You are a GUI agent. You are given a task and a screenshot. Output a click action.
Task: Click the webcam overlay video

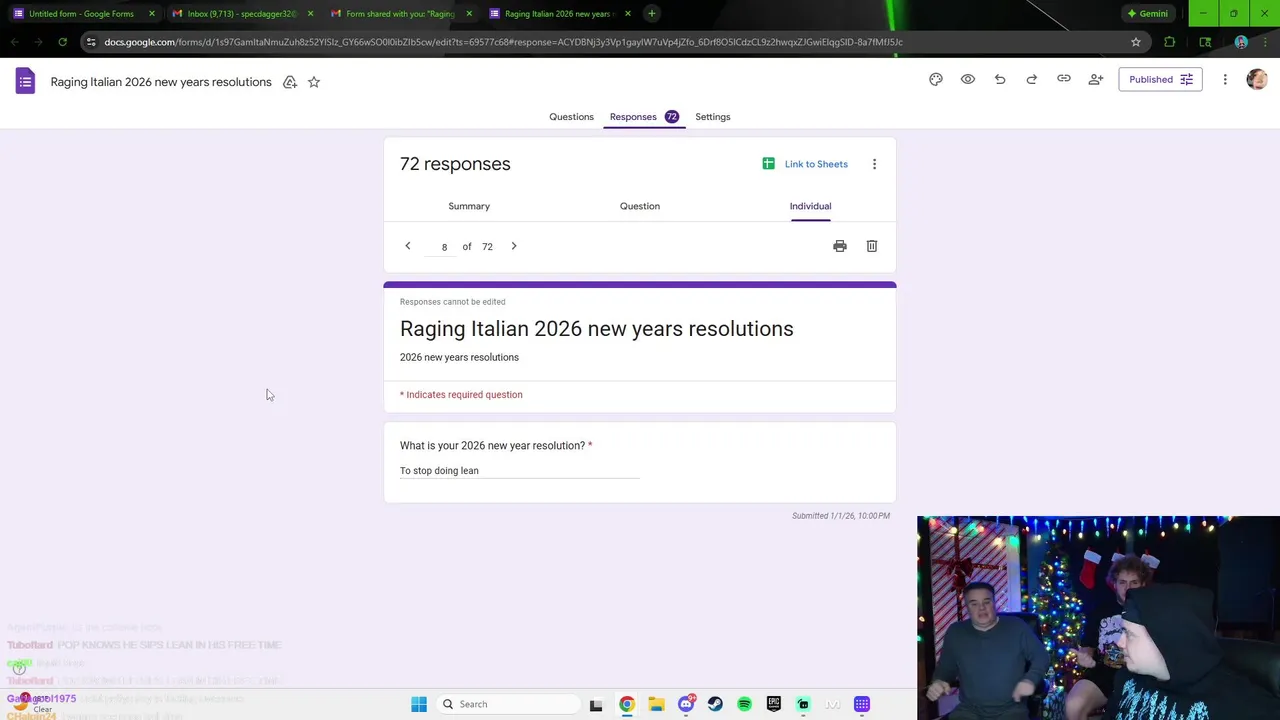[1098, 618]
